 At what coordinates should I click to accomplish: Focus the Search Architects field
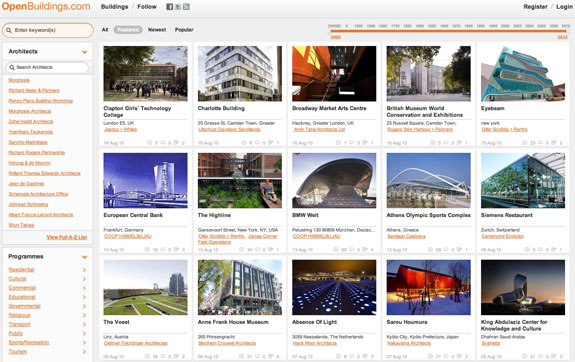click(x=47, y=67)
